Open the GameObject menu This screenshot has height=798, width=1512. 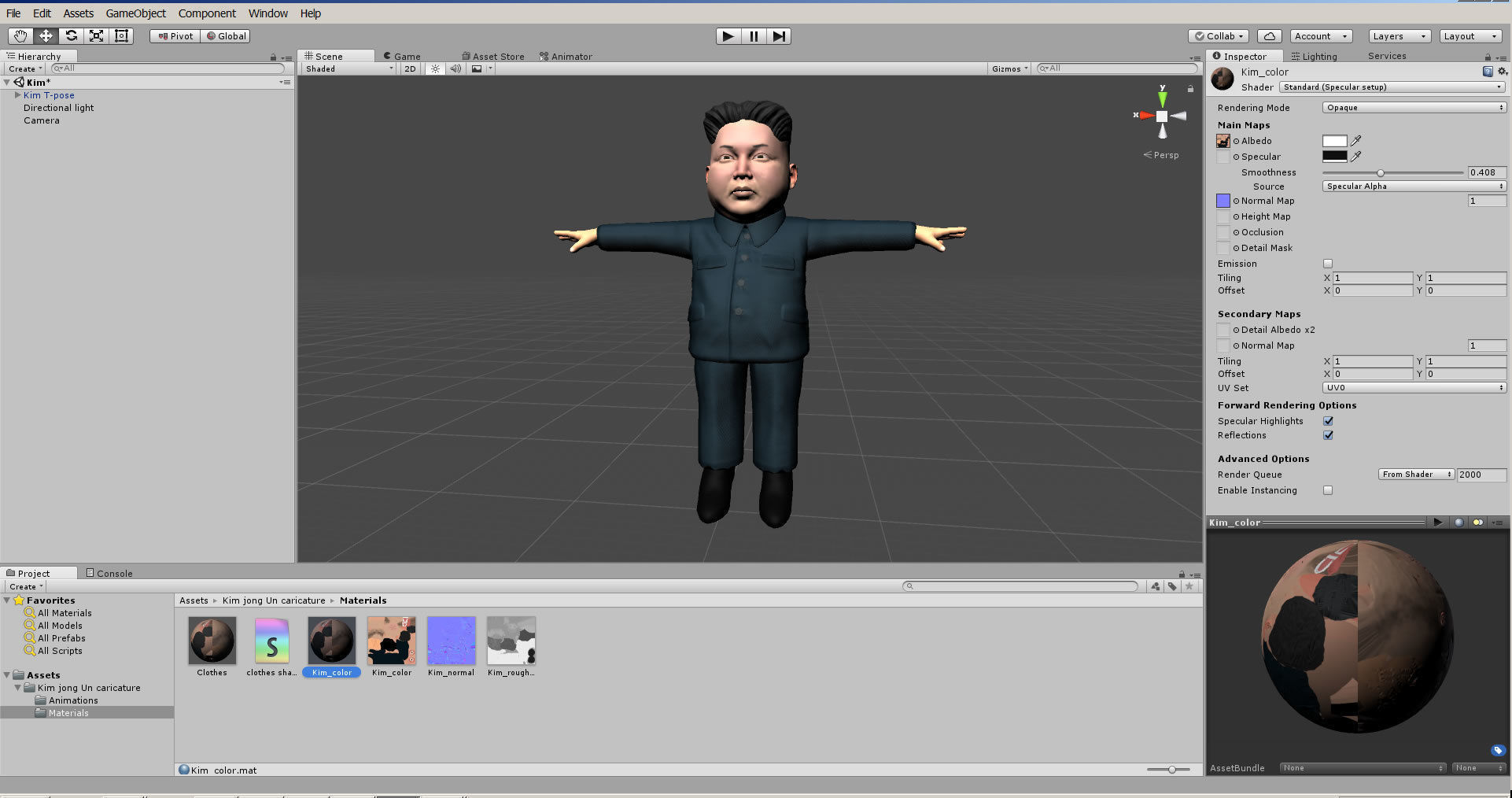136,13
